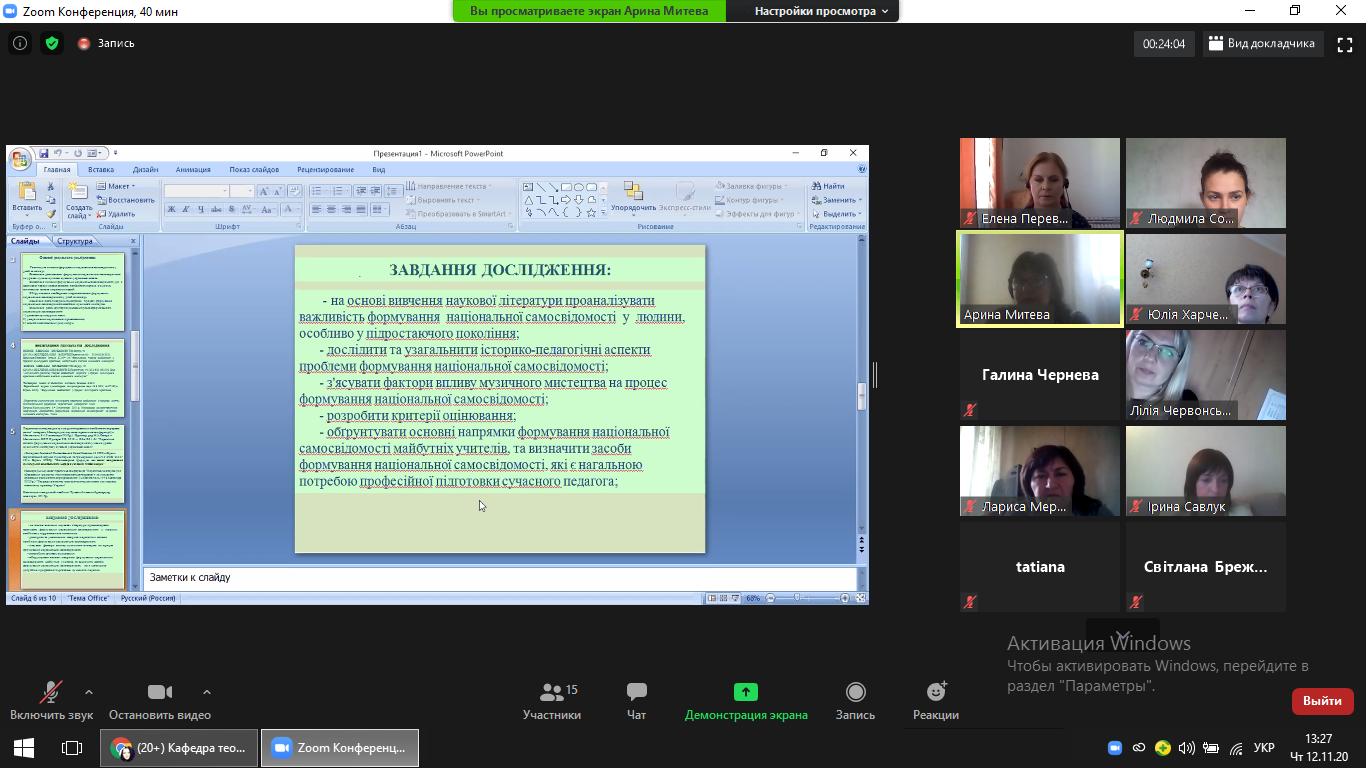Click the green encryption shield icon
Screen dimensions: 1366x768
(52, 43)
